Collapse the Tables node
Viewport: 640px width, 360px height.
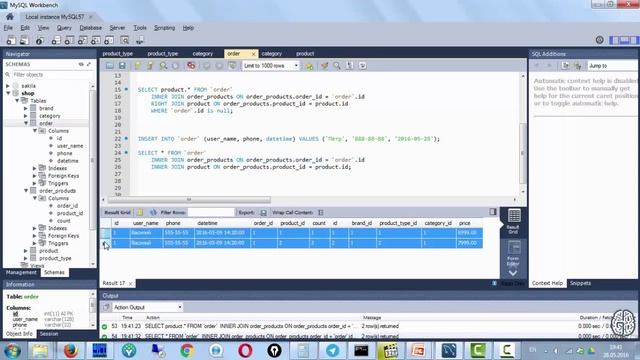point(17,101)
